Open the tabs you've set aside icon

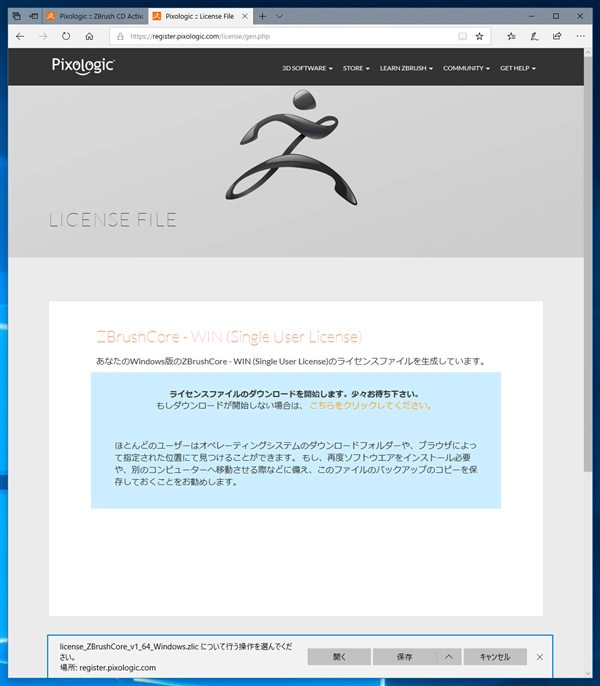(17, 16)
